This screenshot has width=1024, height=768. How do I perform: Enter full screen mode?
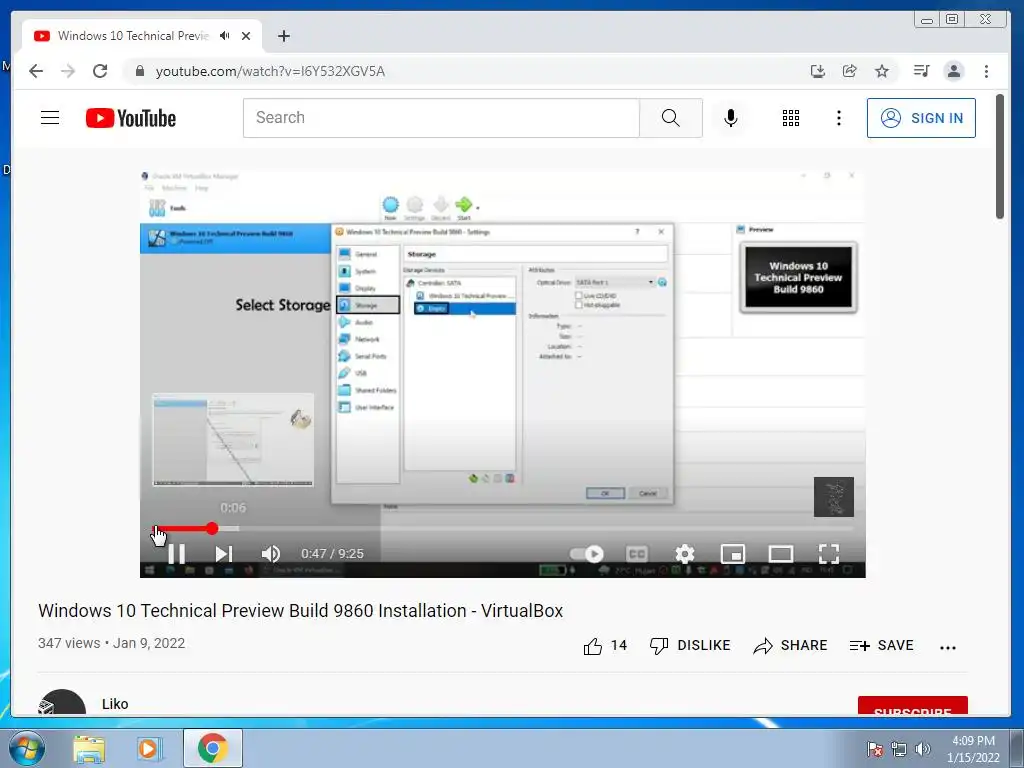click(829, 554)
